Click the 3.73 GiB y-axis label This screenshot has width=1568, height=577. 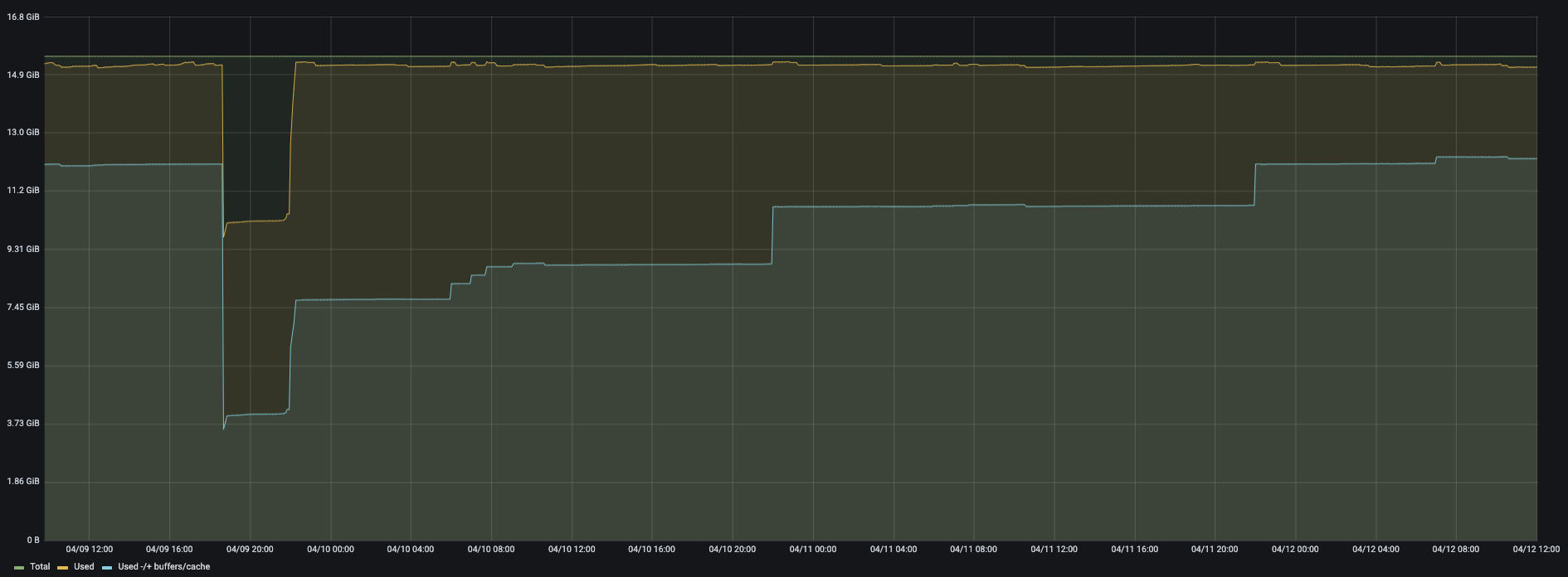(x=22, y=423)
